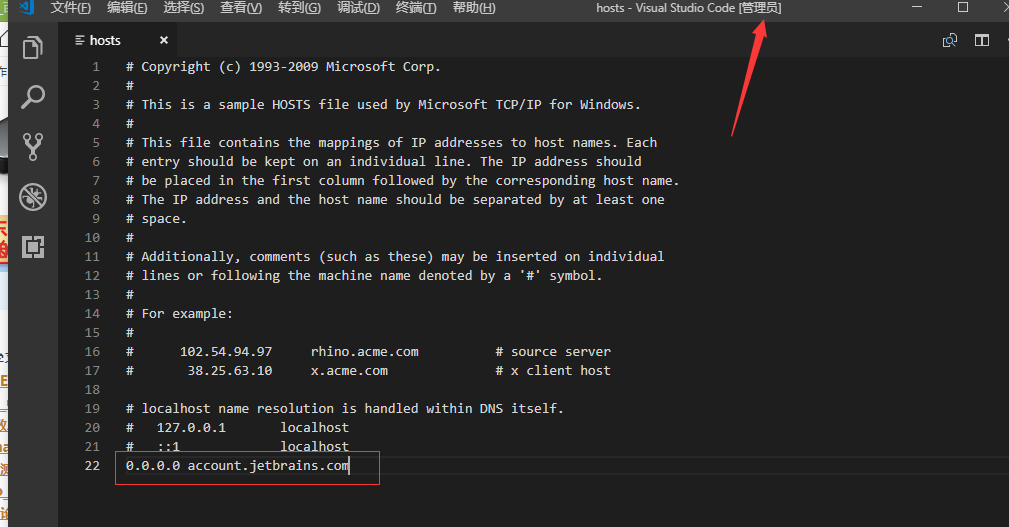The image size is (1009, 527).
Task: Open the 文件(F) menu
Action: tap(71, 8)
